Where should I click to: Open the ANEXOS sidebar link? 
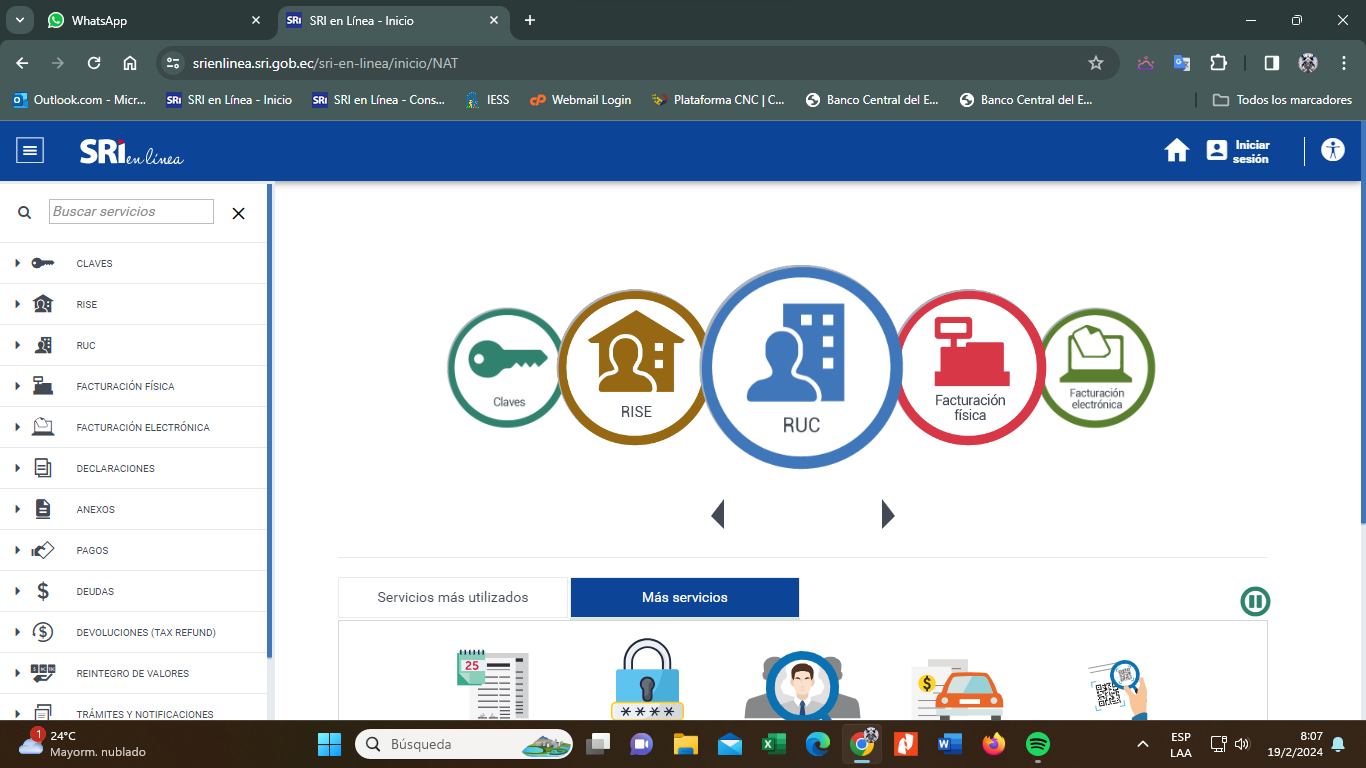click(95, 510)
